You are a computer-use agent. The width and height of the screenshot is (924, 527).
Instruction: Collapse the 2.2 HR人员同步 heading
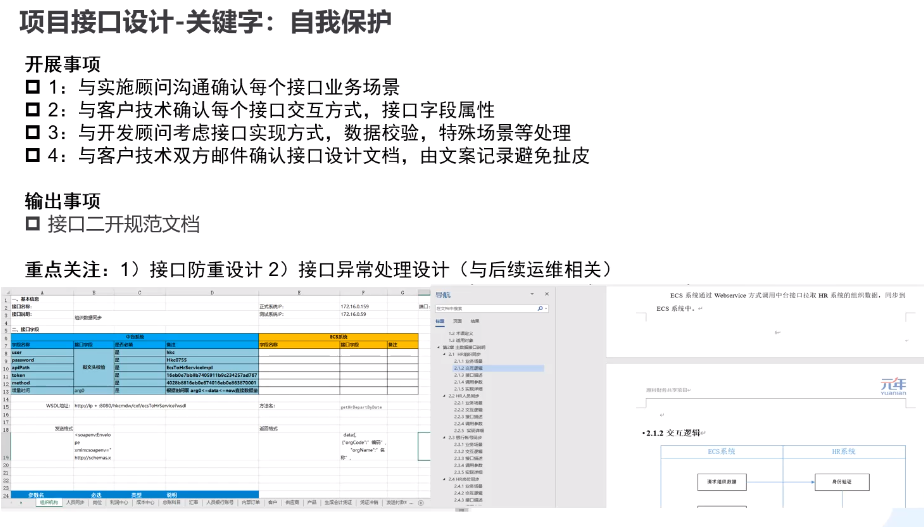tap(444, 396)
